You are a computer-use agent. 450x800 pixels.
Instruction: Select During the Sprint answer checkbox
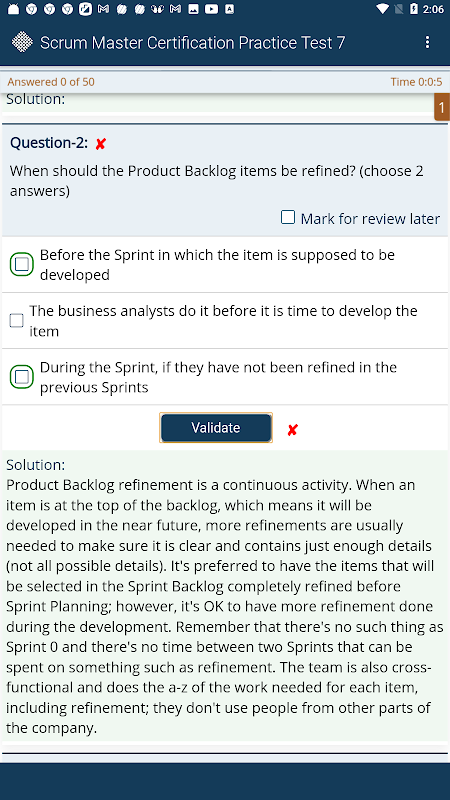click(22, 377)
